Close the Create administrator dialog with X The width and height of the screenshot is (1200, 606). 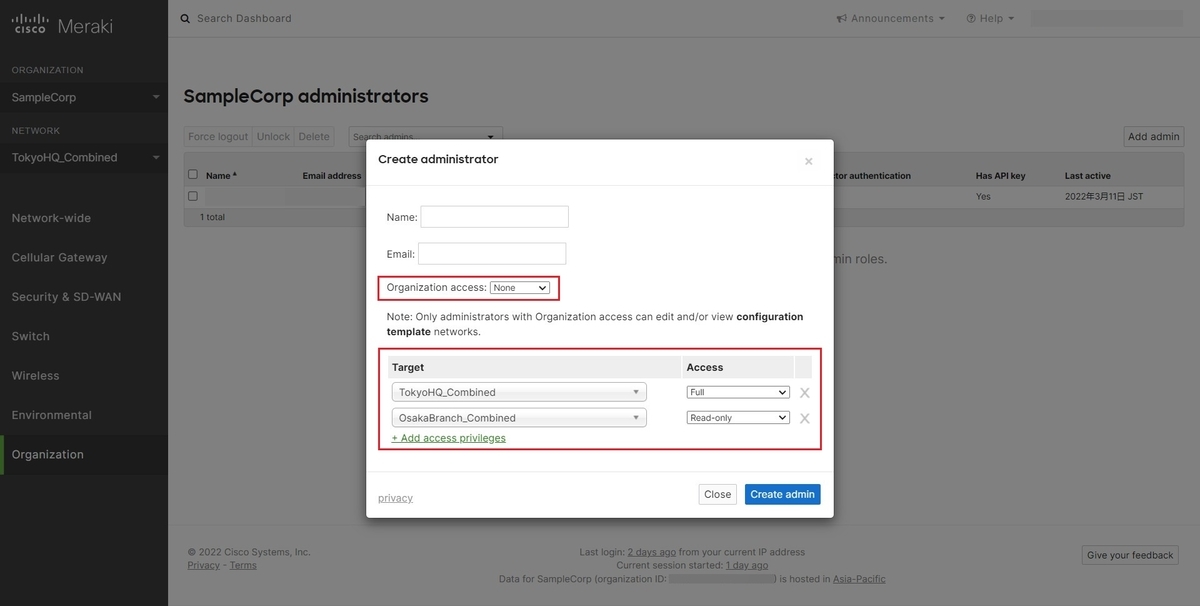(809, 161)
